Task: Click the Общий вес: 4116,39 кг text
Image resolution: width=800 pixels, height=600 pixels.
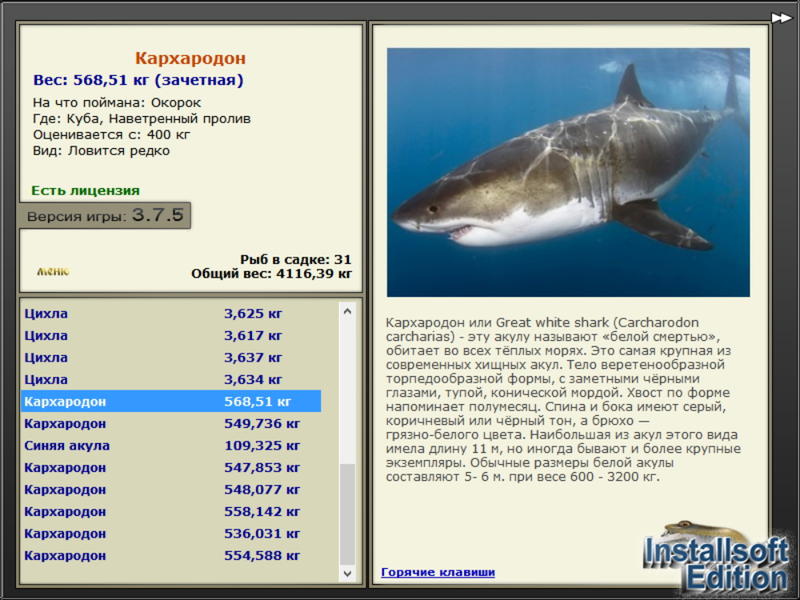Action: click(x=271, y=273)
